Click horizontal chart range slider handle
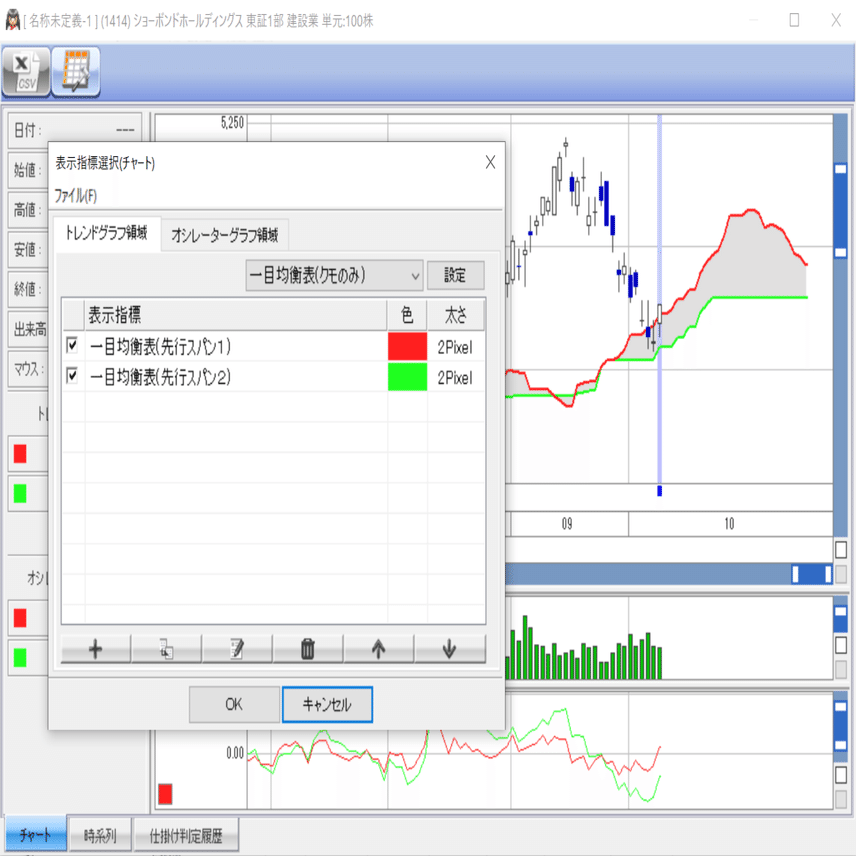Screen dimensions: 856x856 [x=812, y=574]
